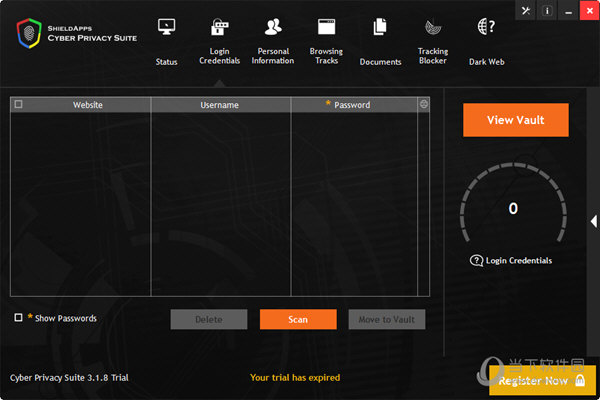Tick the select-all checkbox in table header
600x400 pixels.
point(18,104)
